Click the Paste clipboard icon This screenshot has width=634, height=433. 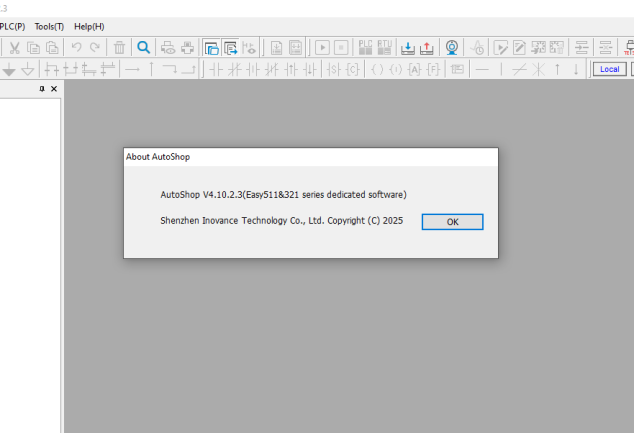coord(52,48)
